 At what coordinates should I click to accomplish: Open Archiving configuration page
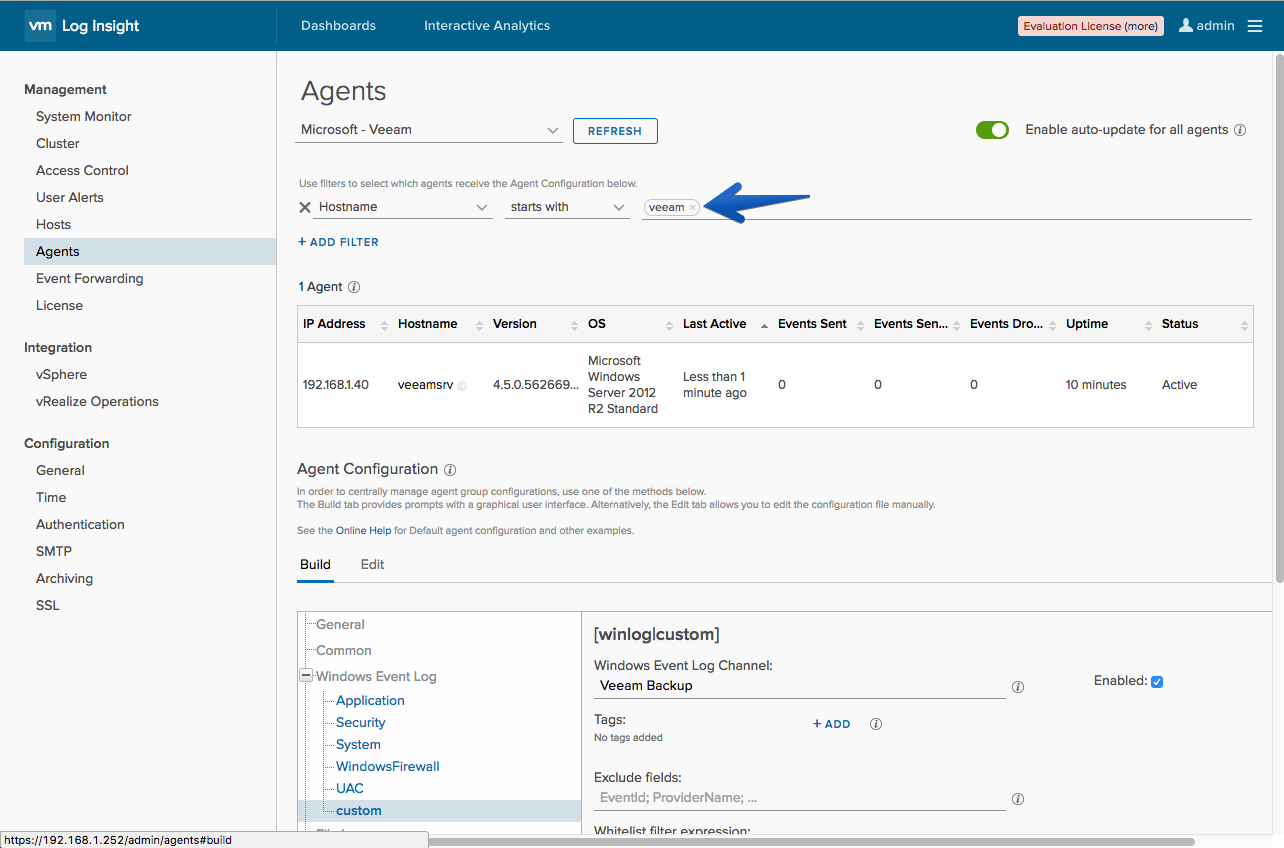click(64, 579)
